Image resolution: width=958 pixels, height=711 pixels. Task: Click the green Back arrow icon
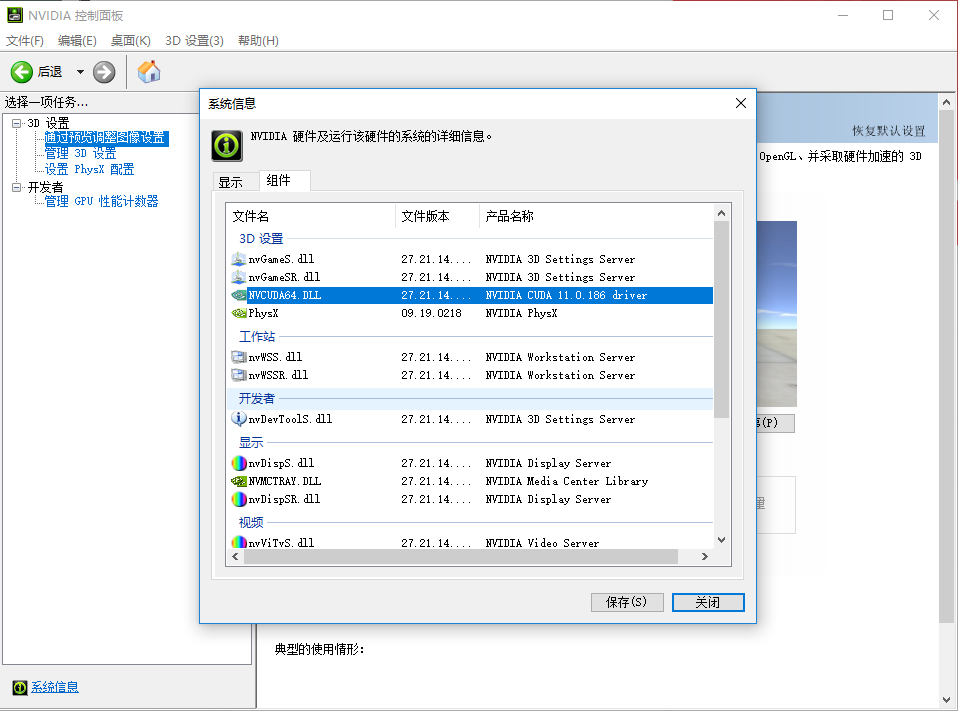click(21, 72)
